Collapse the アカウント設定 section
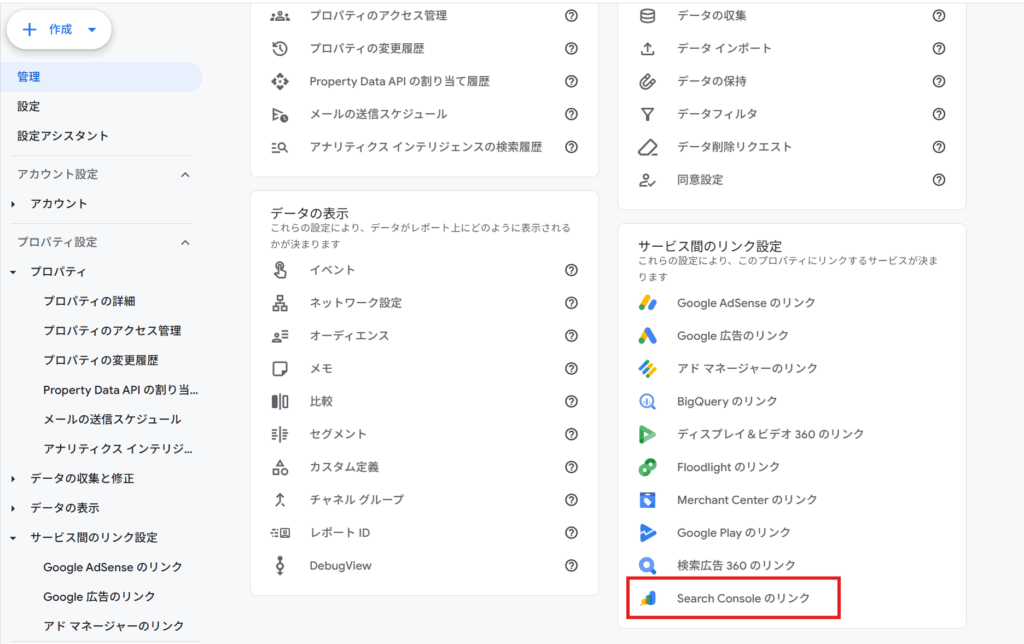The image size is (1024, 644). (185, 175)
